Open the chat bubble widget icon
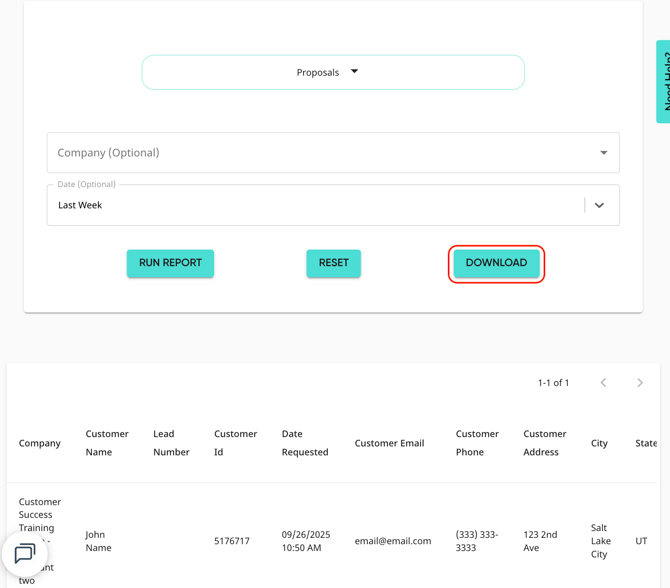The image size is (670, 588). pos(25,553)
